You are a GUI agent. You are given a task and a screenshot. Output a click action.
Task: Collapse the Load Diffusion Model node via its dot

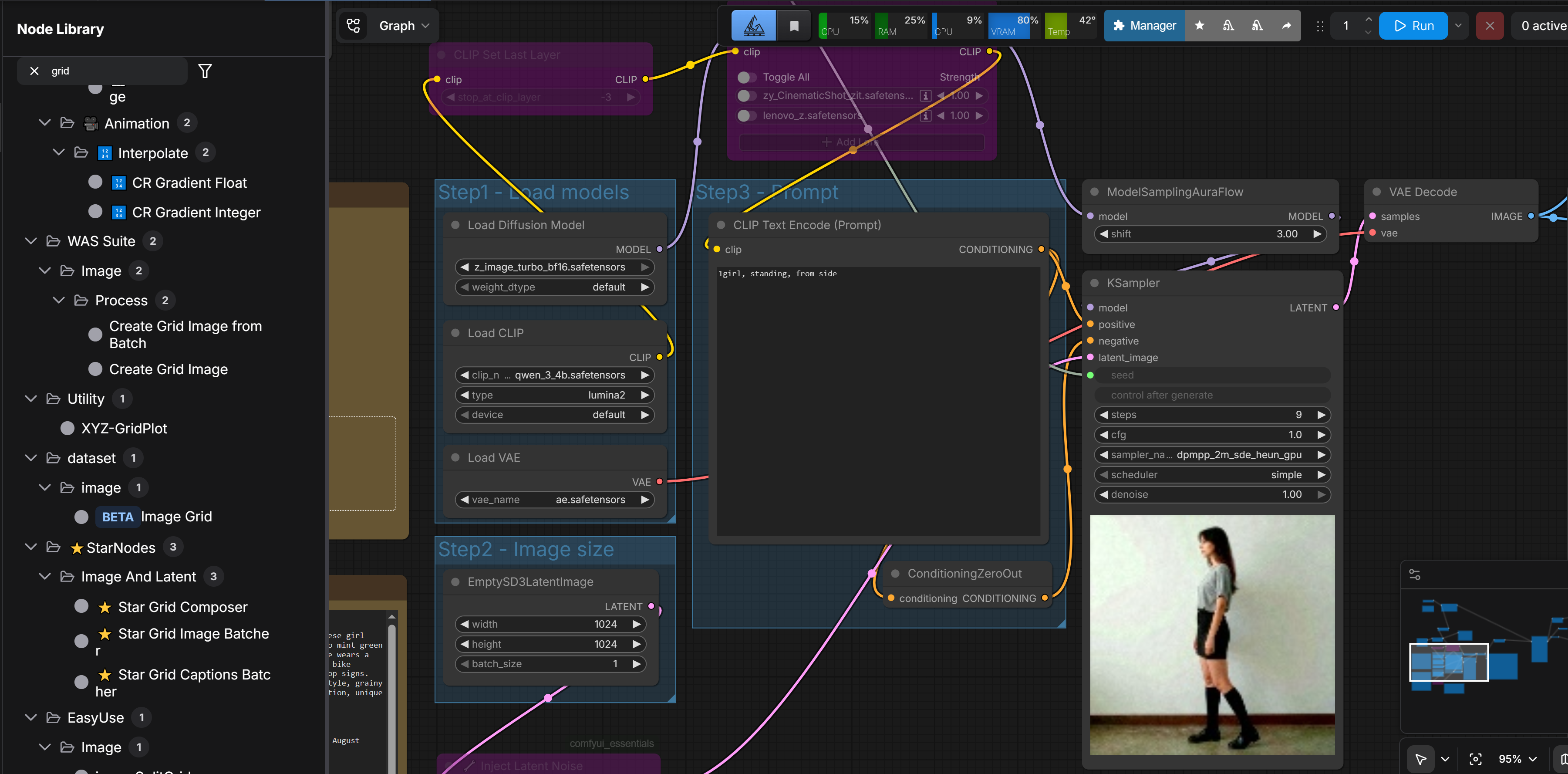[455, 225]
